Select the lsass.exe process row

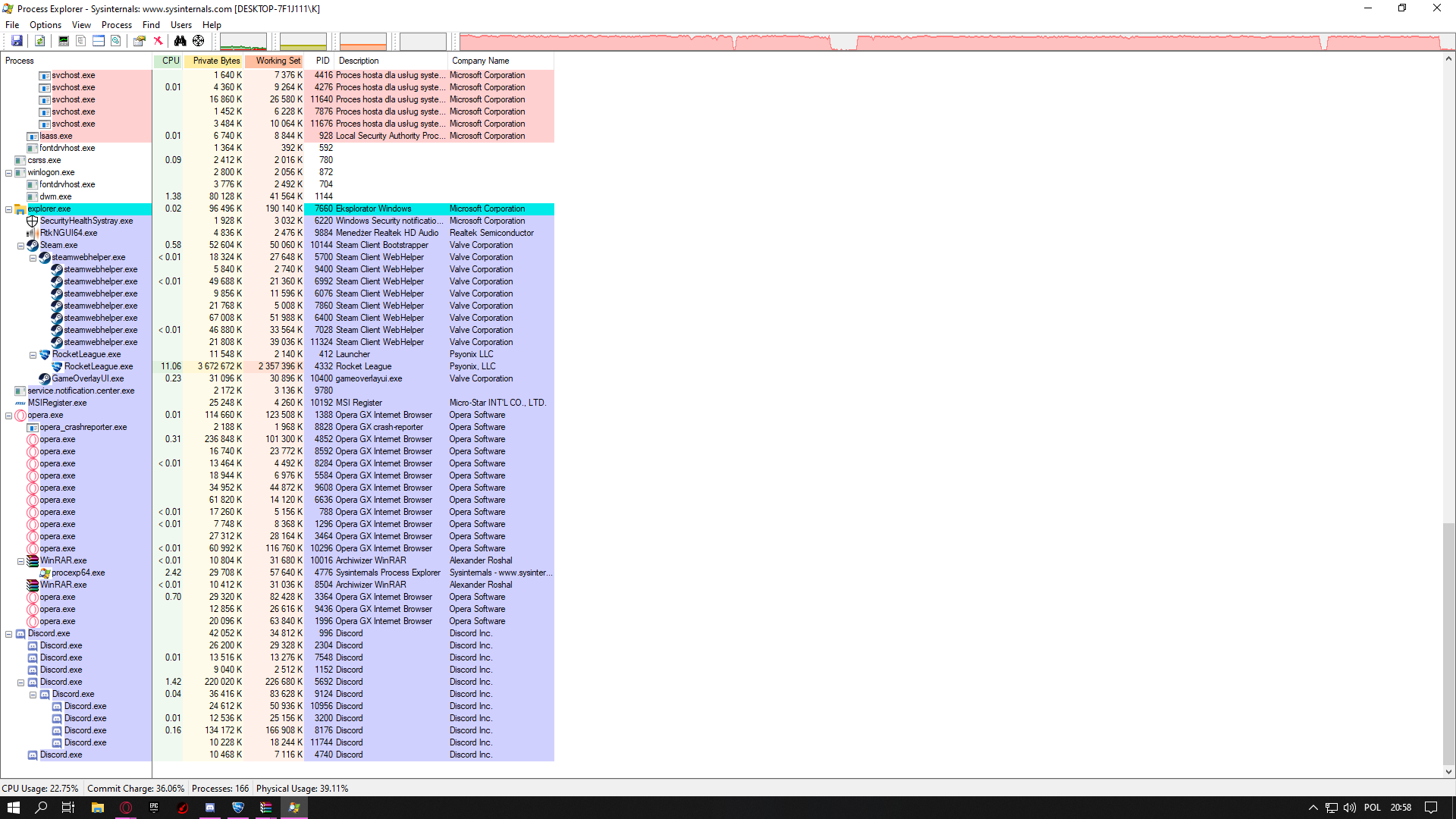tap(278, 136)
